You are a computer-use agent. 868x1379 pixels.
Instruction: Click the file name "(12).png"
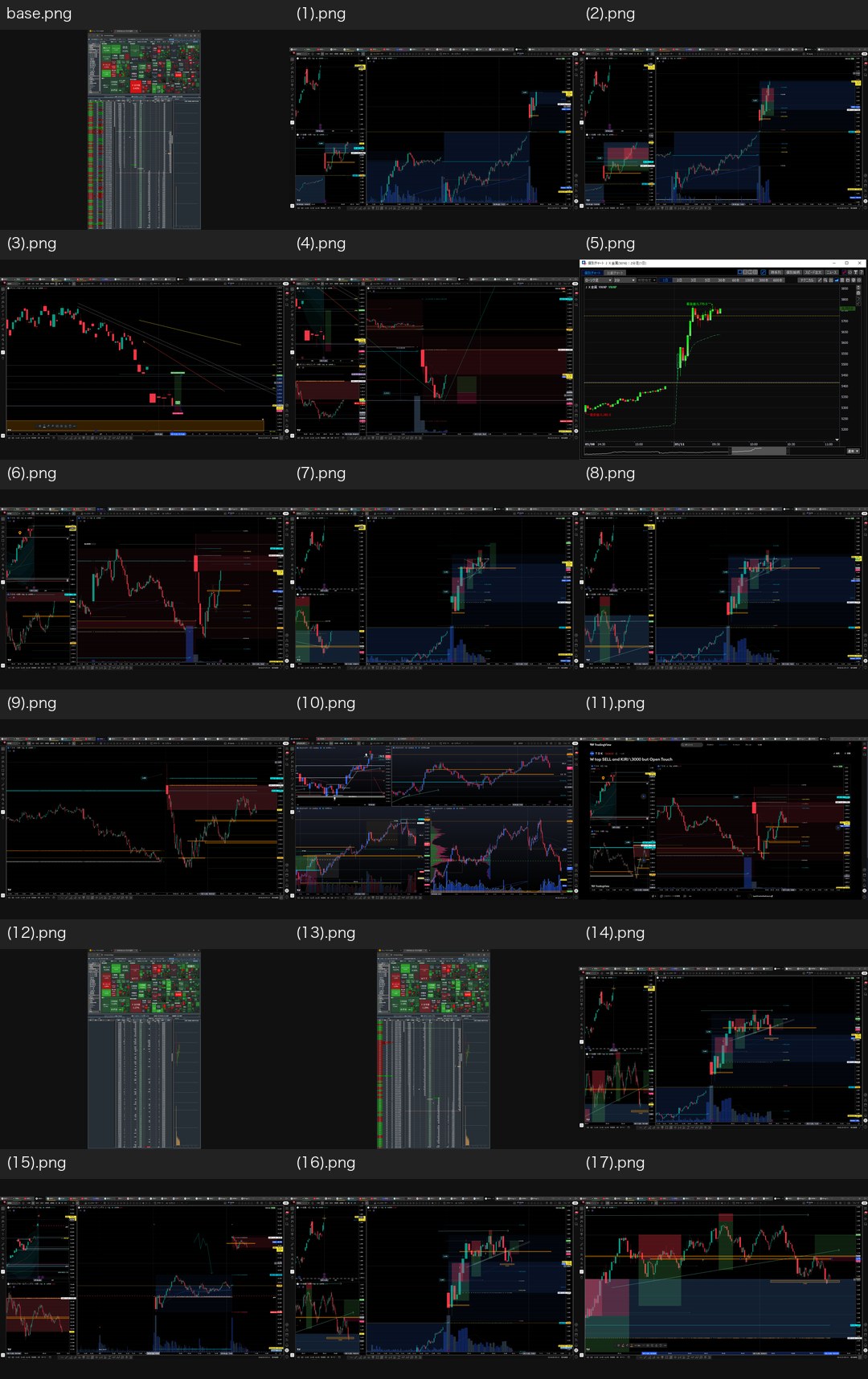click(x=36, y=933)
